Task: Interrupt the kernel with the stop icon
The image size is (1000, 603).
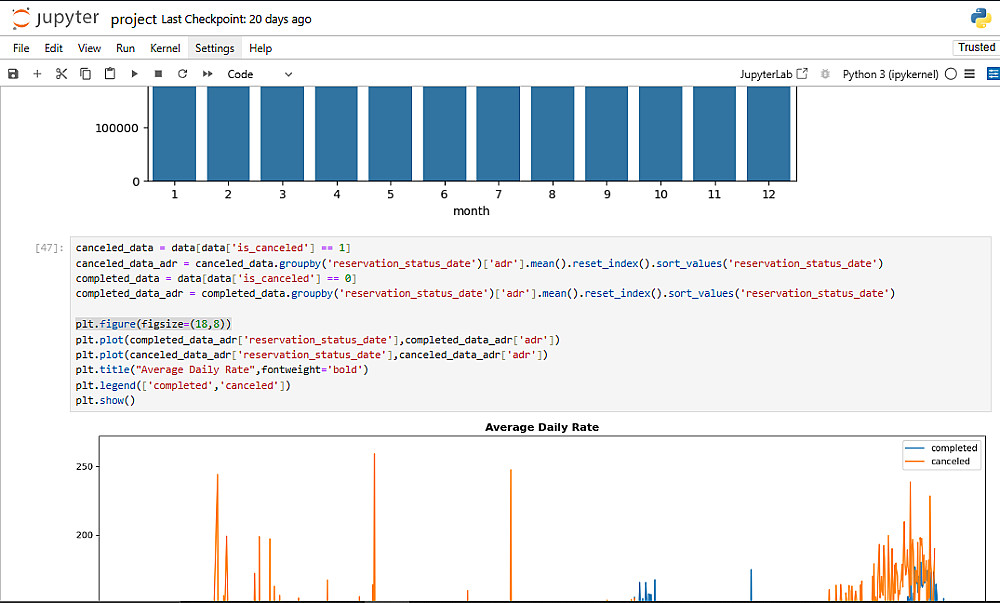Action: click(158, 74)
